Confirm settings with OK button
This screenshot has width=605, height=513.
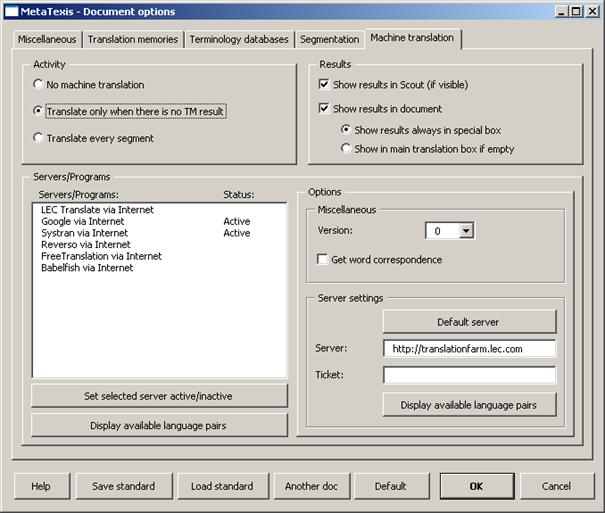(477, 486)
